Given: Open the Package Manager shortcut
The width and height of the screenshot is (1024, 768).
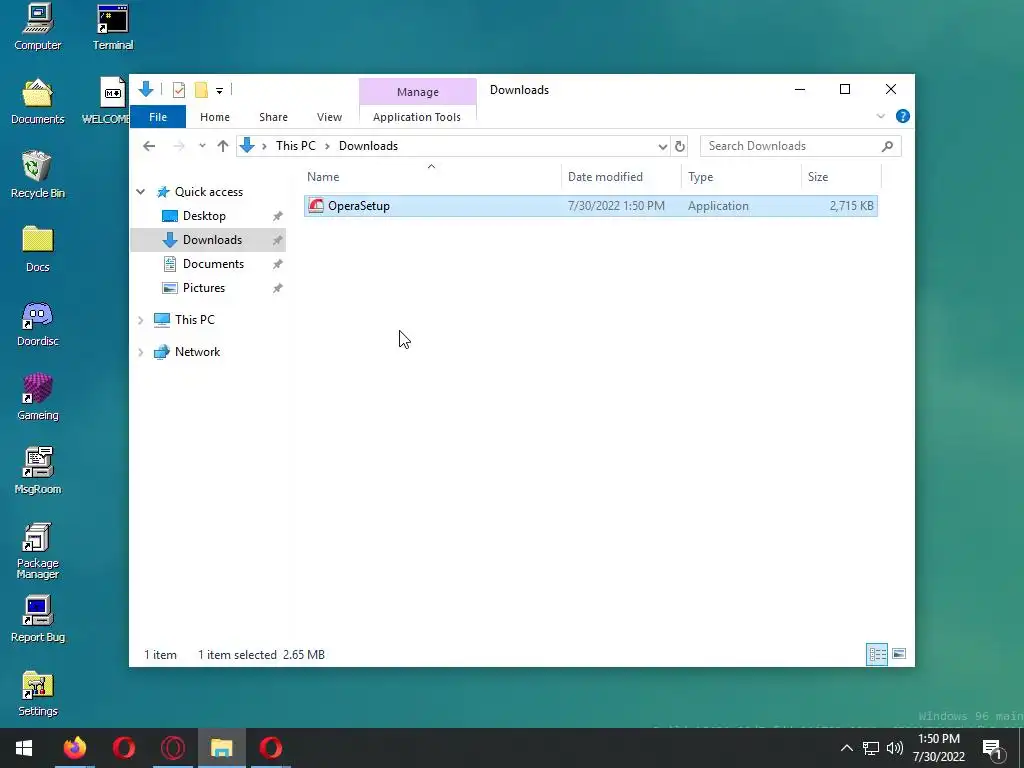Looking at the screenshot, I should 38,551.
